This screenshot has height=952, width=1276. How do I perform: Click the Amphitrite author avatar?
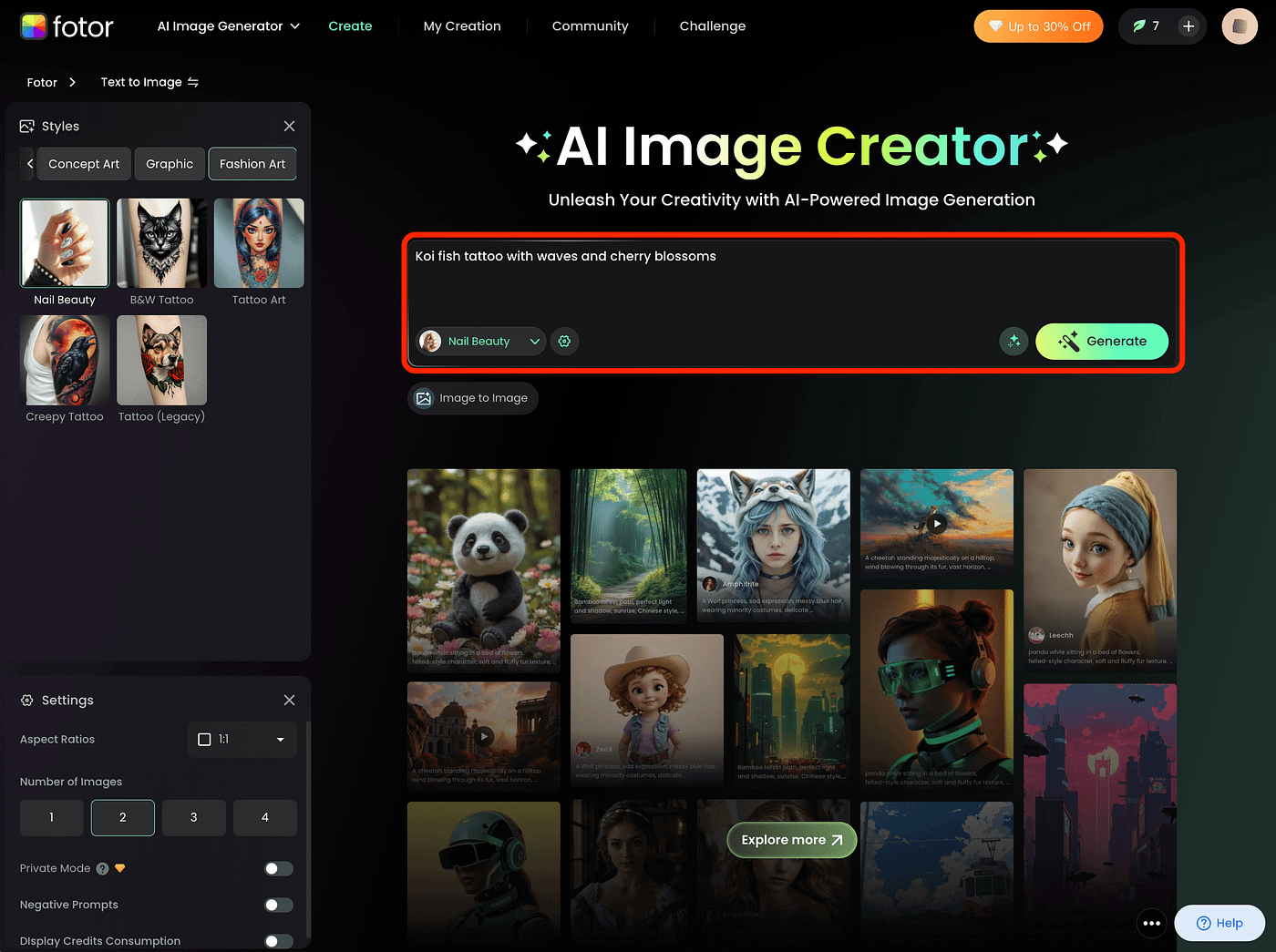point(710,584)
